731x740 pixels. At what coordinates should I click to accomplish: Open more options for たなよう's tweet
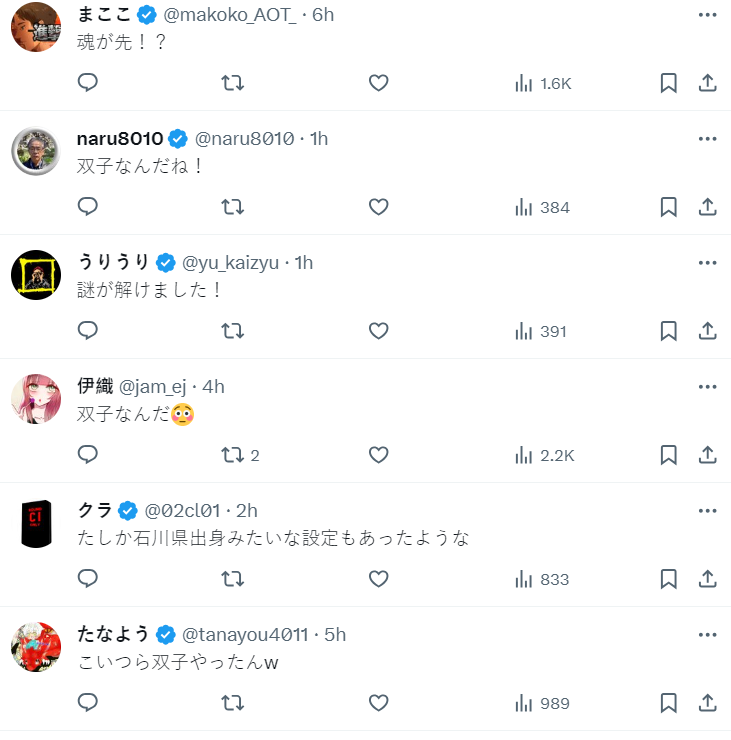(707, 635)
